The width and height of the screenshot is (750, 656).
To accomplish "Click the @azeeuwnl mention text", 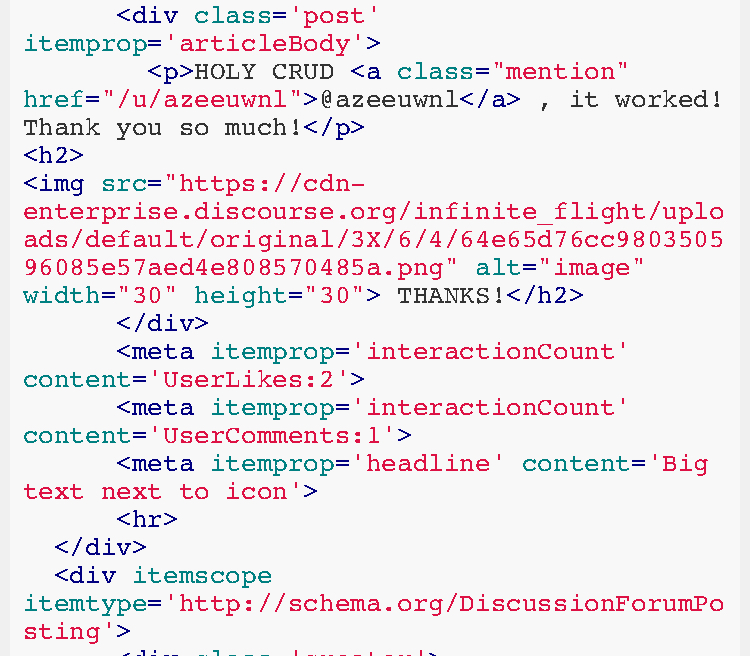I will 389,100.
